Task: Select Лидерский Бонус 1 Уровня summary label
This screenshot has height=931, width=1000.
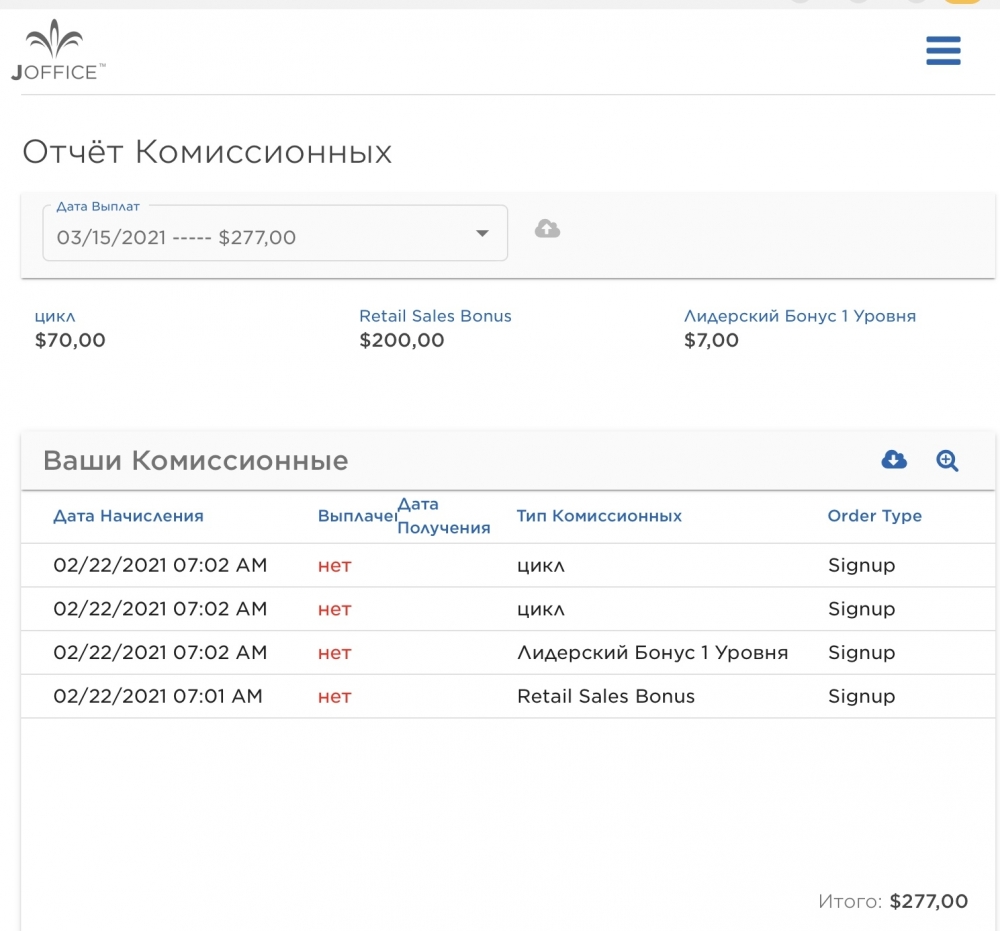Action: tap(800, 316)
